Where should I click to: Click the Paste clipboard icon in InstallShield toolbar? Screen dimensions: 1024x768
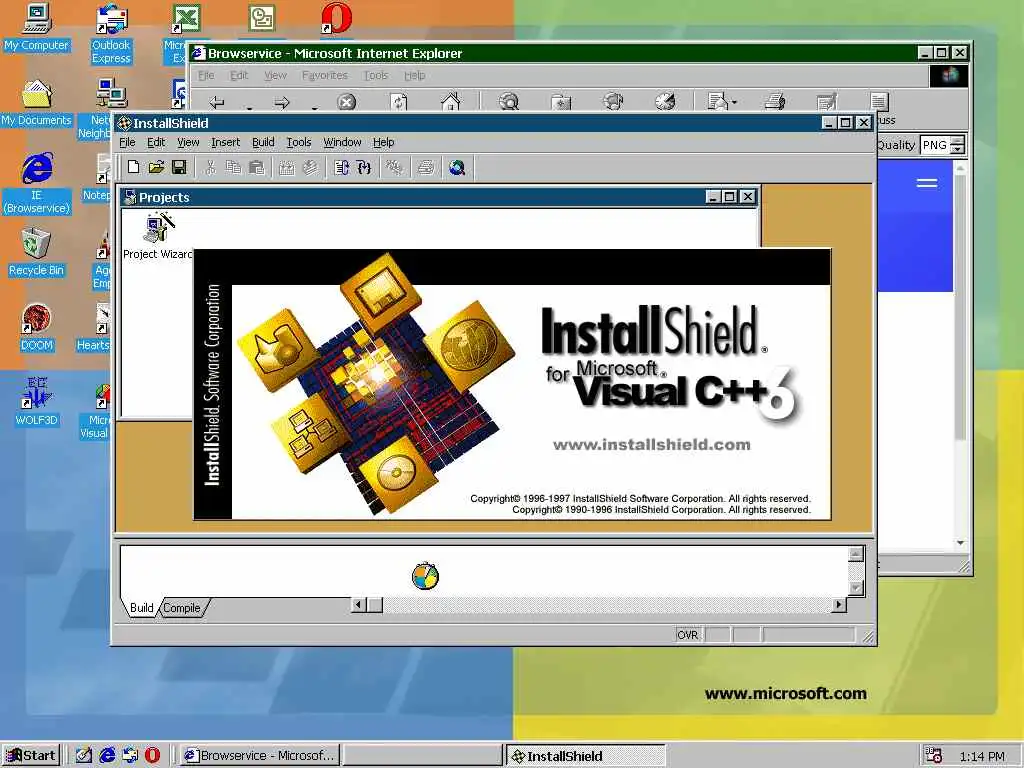pyautogui.click(x=257, y=168)
